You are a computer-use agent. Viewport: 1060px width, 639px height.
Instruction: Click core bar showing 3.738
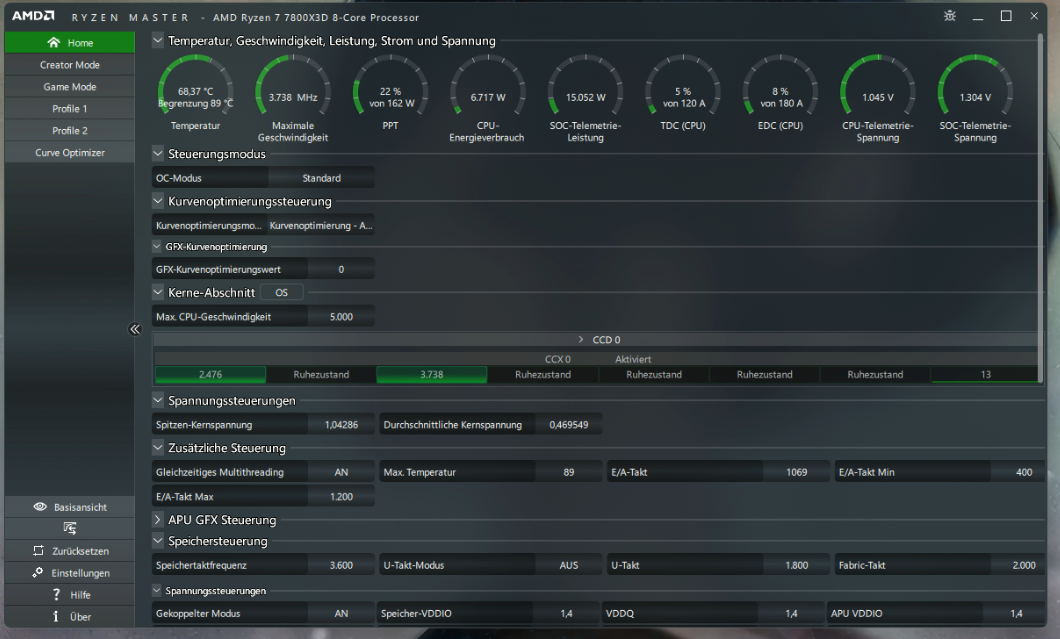click(x=432, y=375)
